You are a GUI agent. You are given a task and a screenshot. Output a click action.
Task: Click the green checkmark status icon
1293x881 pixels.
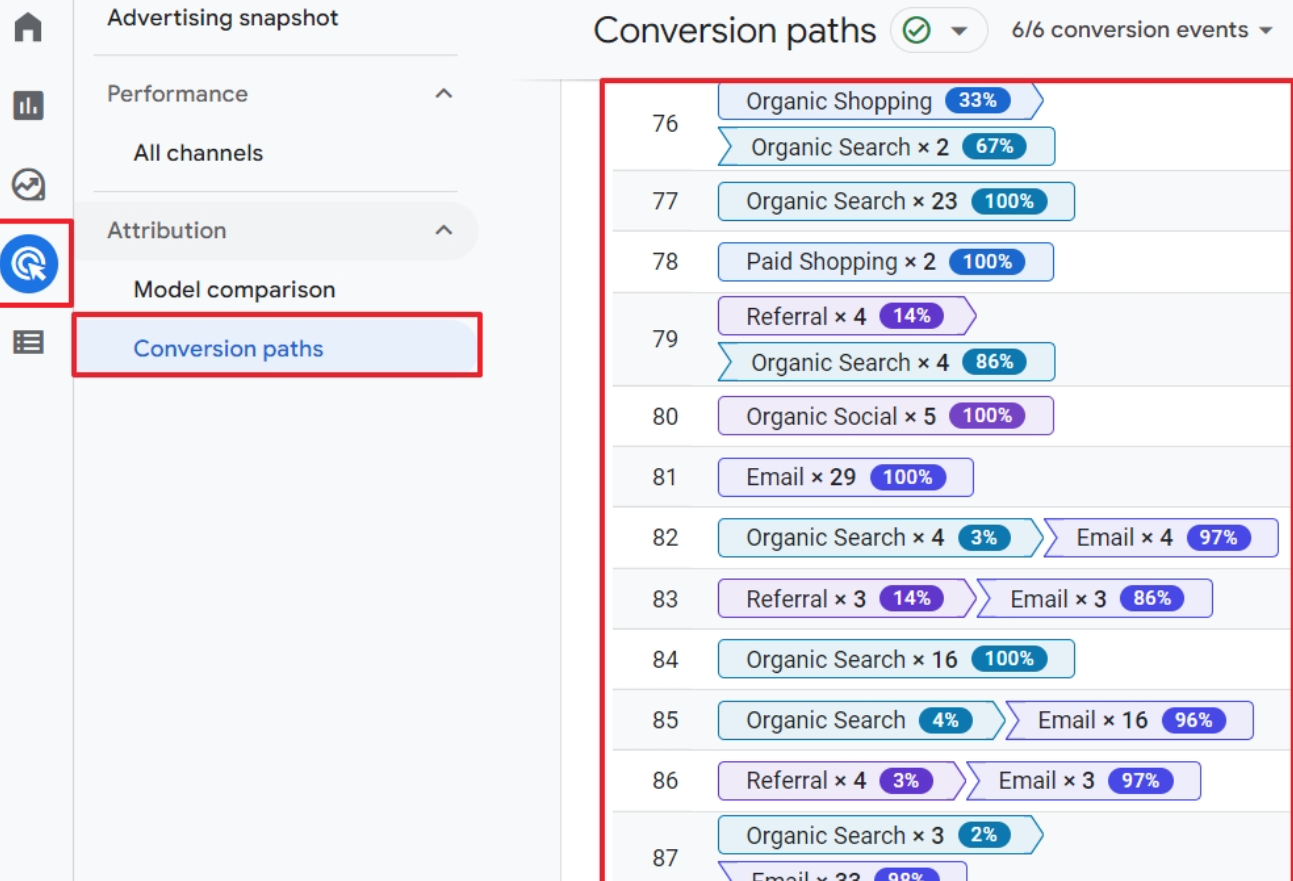915,30
